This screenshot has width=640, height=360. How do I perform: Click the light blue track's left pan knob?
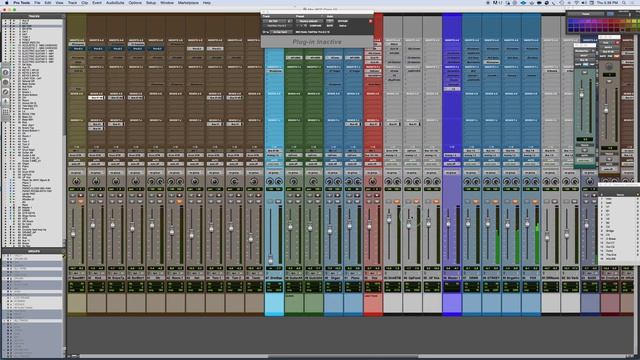pyautogui.click(x=269, y=181)
